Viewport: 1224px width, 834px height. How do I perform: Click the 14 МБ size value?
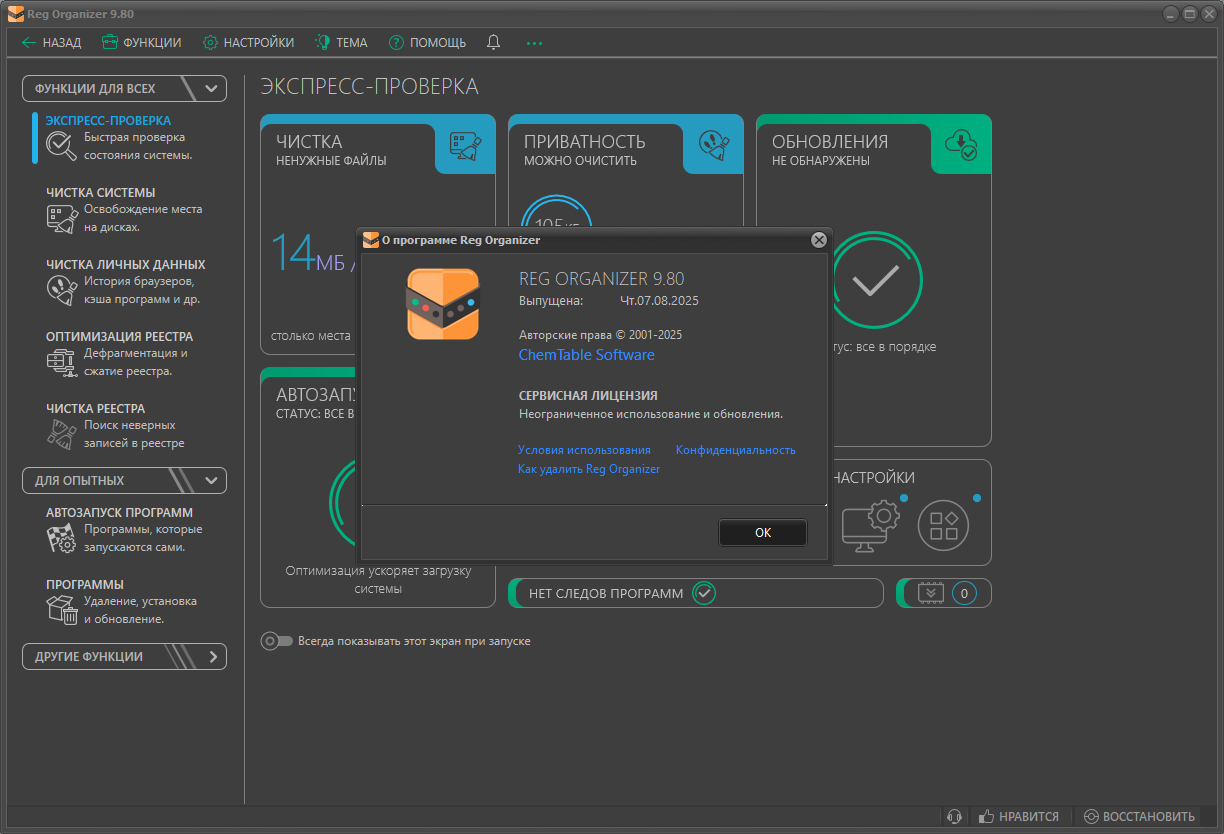[307, 252]
